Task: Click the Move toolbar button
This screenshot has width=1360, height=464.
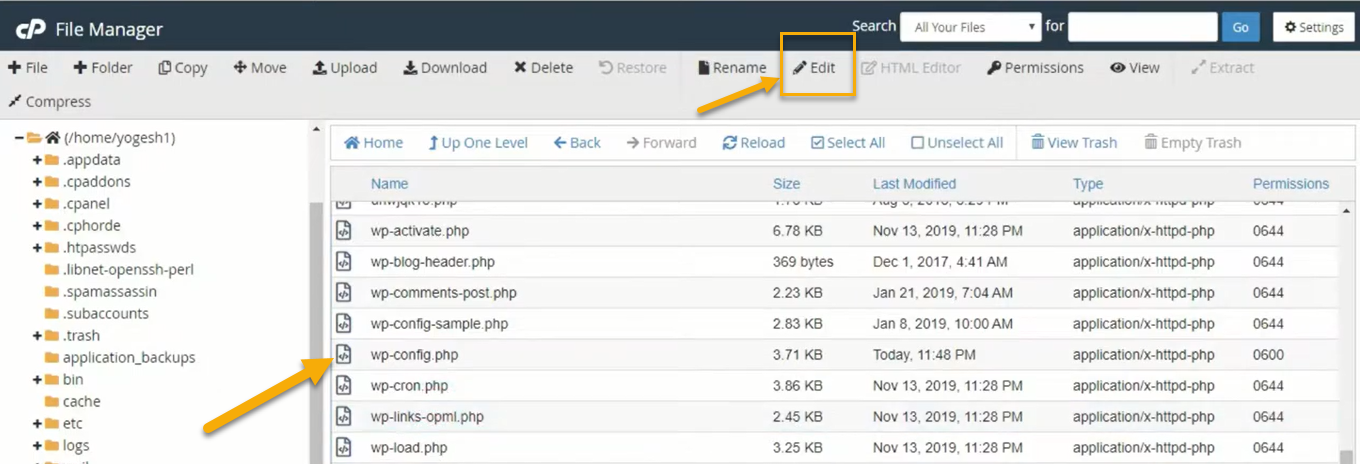Action: [x=260, y=68]
